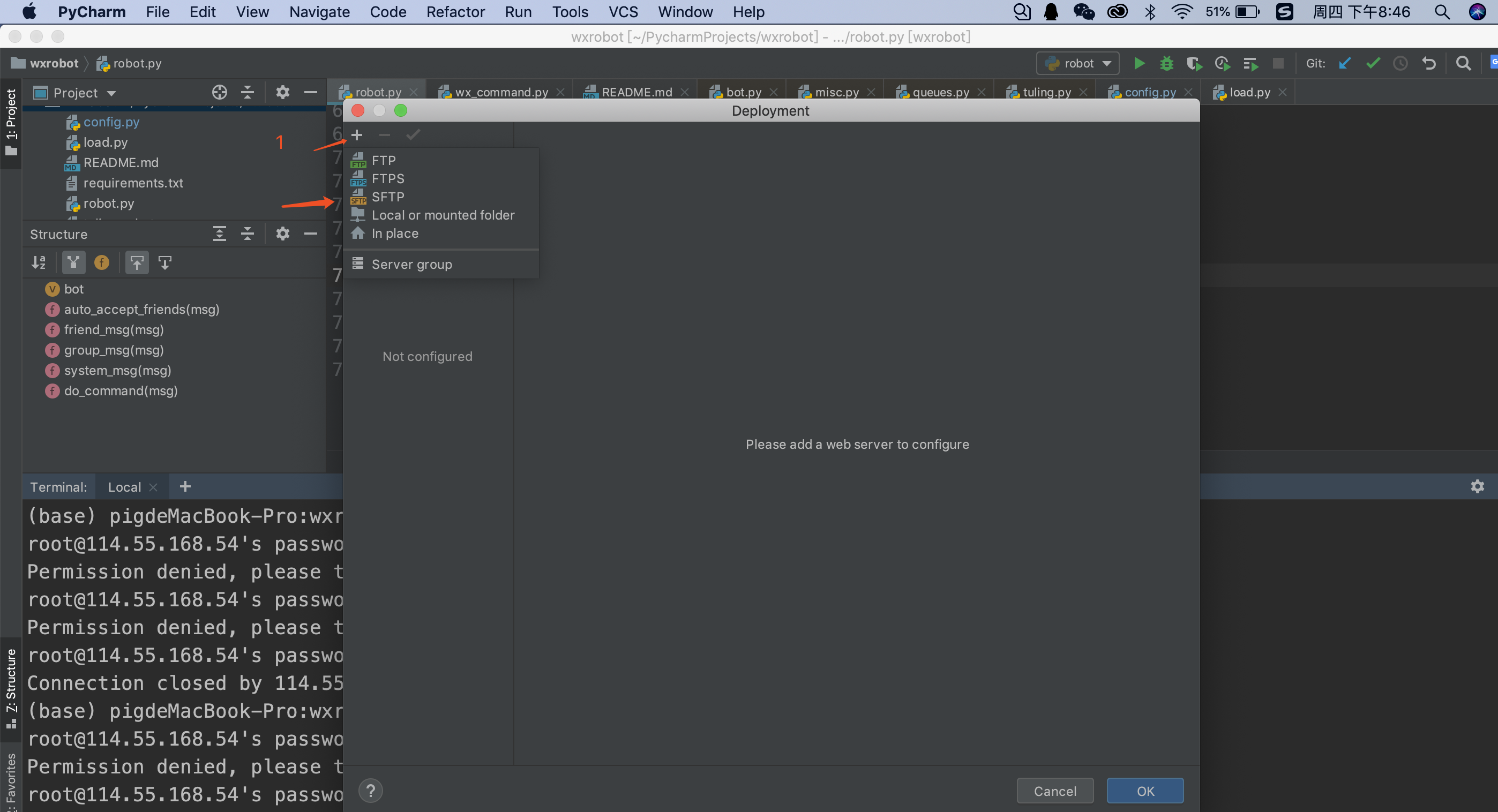Expand the run configuration dropdown

coord(1079,63)
